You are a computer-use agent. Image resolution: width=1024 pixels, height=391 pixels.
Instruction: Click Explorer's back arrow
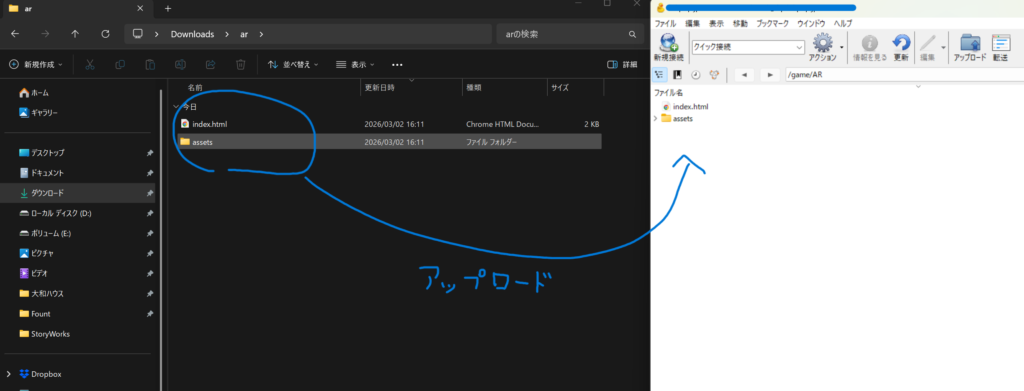point(15,34)
